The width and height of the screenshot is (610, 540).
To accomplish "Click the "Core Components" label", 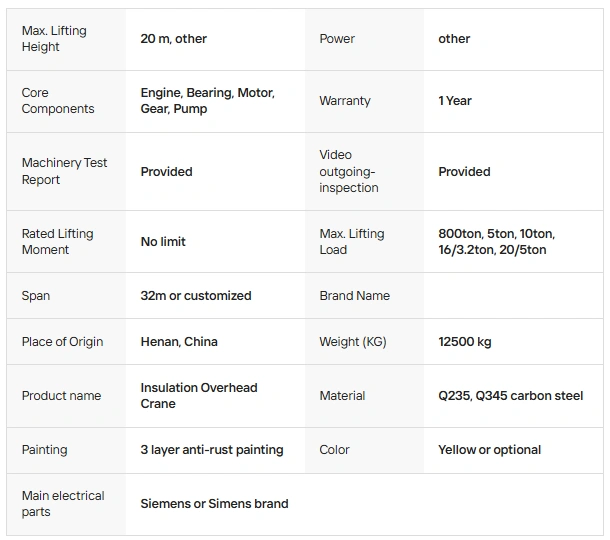I will 58,101.
